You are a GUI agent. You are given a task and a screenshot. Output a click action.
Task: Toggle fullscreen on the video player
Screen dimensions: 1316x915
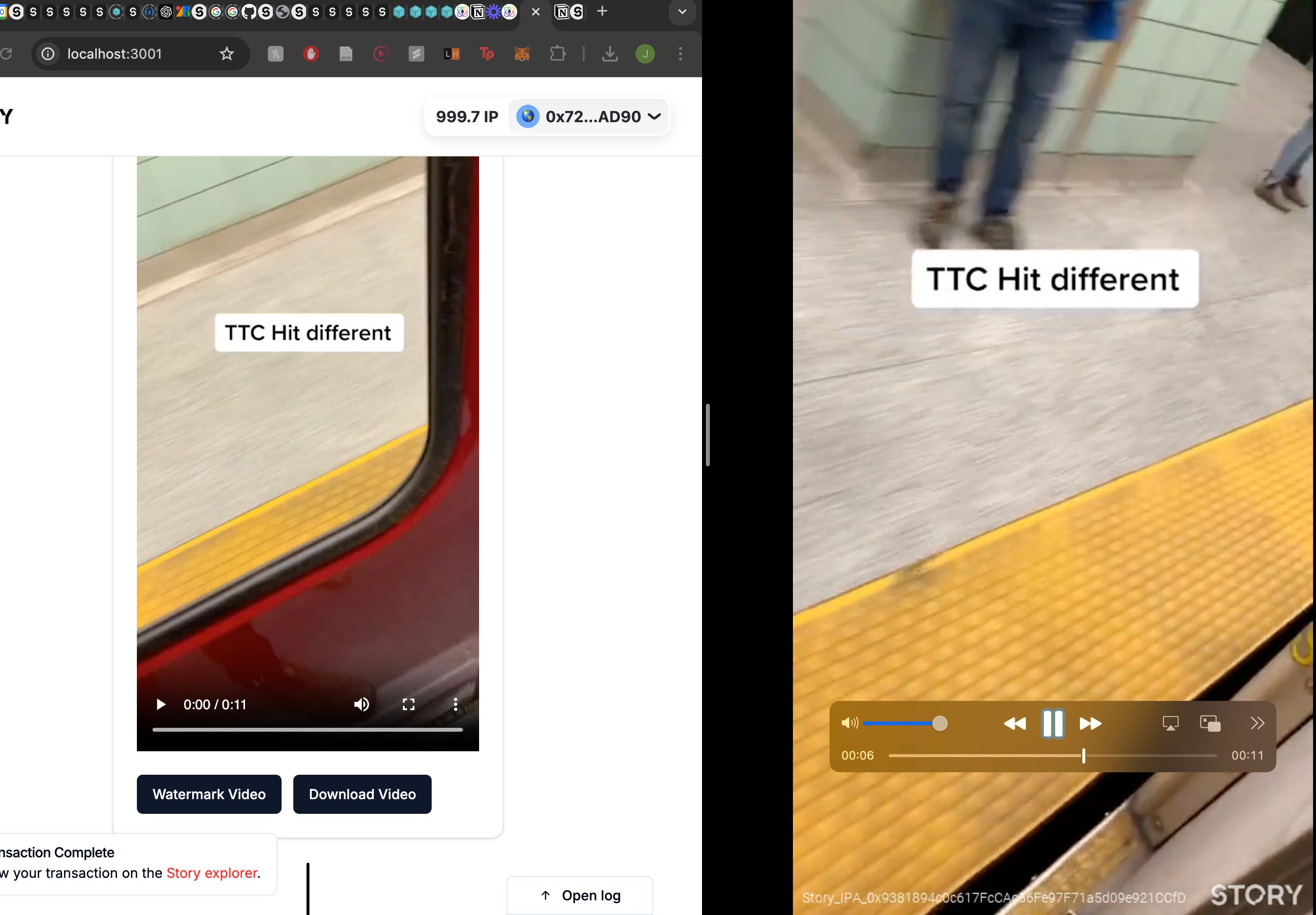[409, 704]
